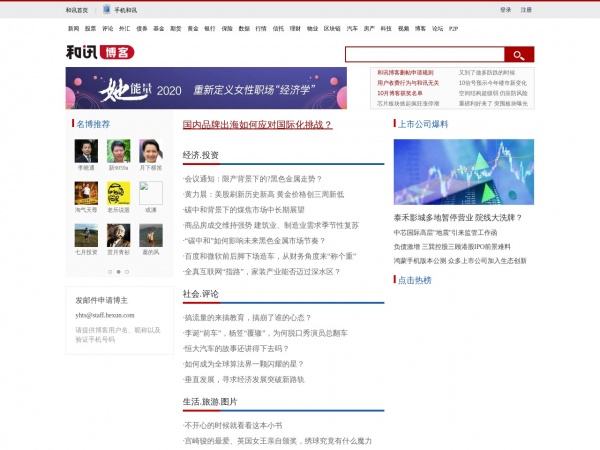Open headline 国内品牌出海如何应对国际化挑战
Viewport: 600px width, 450px height.
258,124
